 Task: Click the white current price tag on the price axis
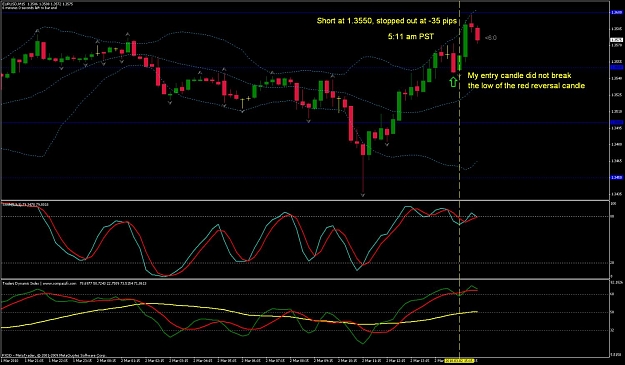coord(617,40)
